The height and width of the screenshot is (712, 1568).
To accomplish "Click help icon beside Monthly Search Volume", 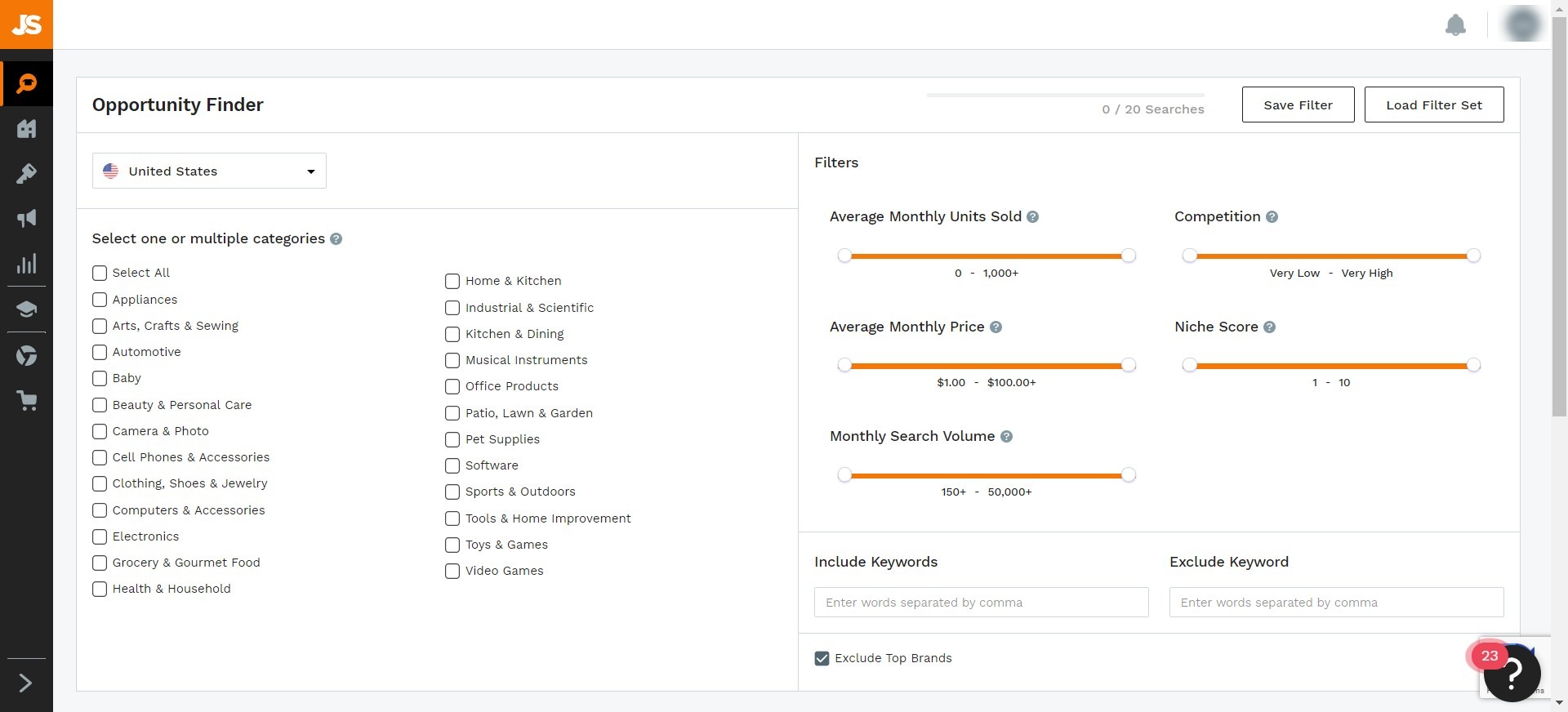I will 1006,437.
